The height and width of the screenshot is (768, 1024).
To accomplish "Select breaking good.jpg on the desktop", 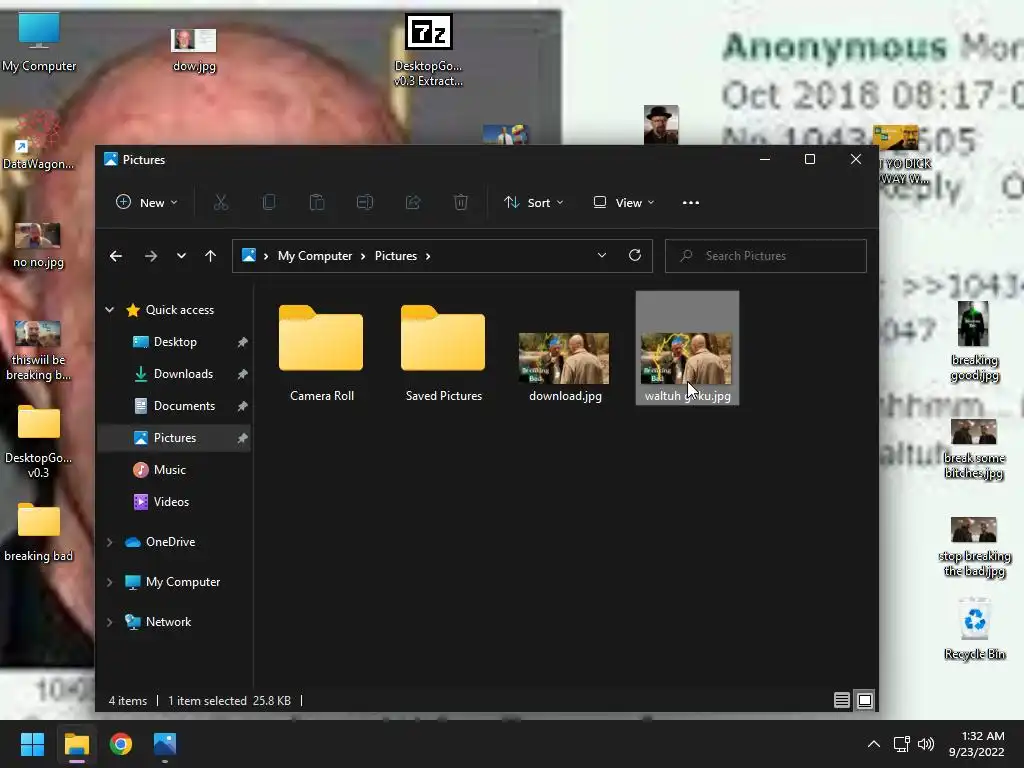I will click(974, 341).
